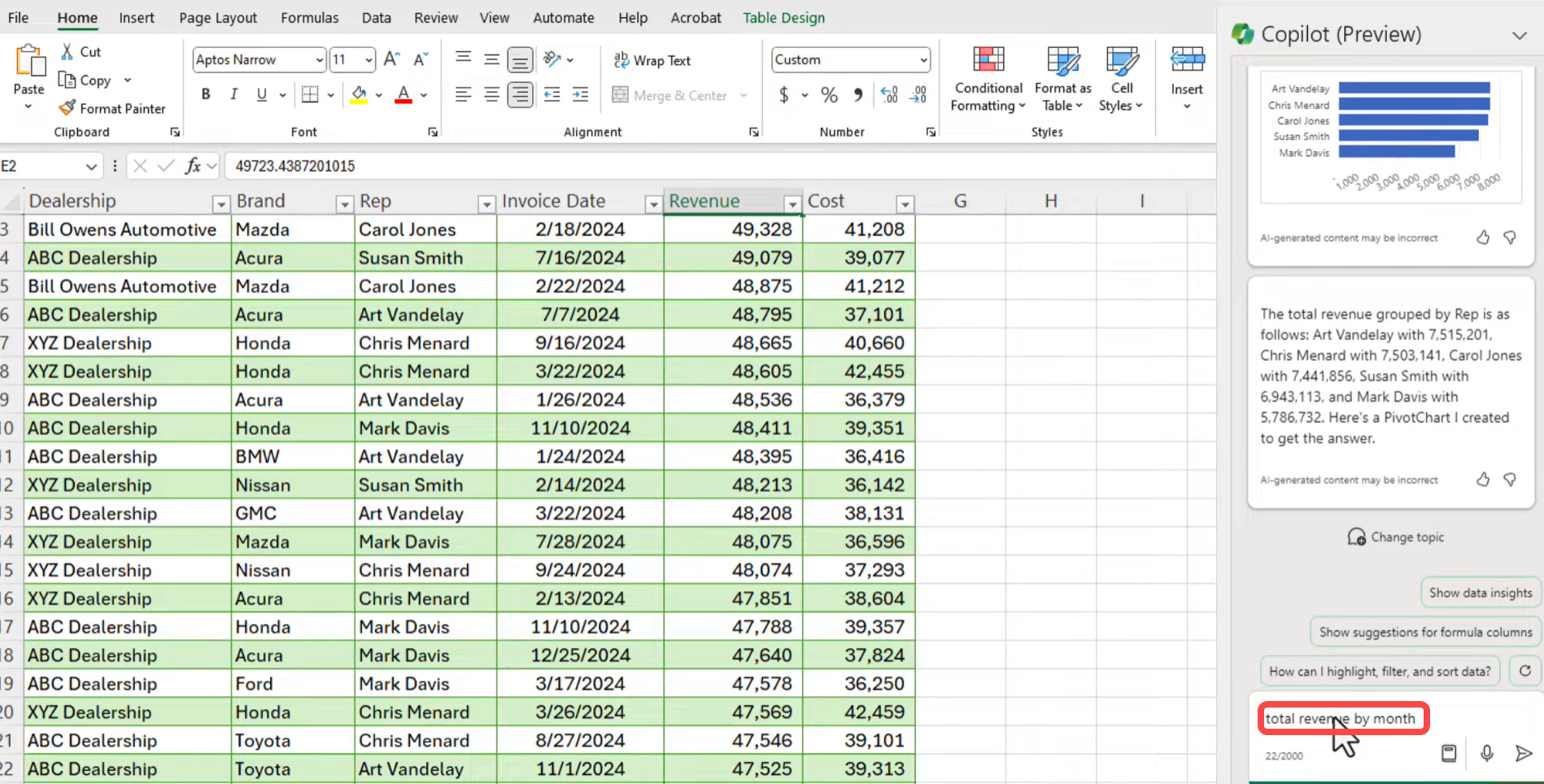Toggle right alignment for cell
This screenshot has height=784, width=1544.
click(520, 94)
